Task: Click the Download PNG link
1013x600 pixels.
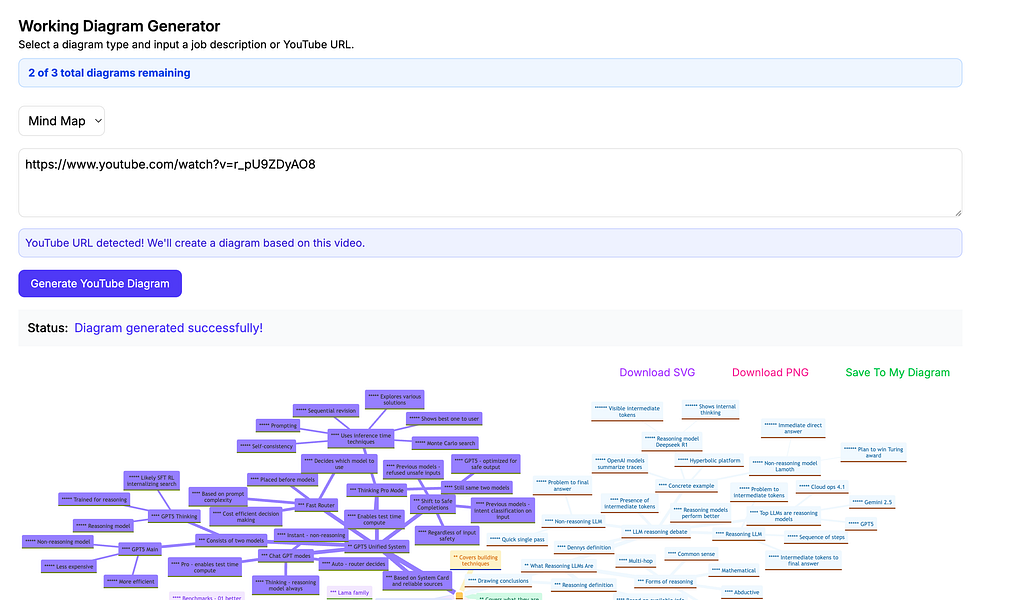Action: pyautogui.click(x=769, y=371)
